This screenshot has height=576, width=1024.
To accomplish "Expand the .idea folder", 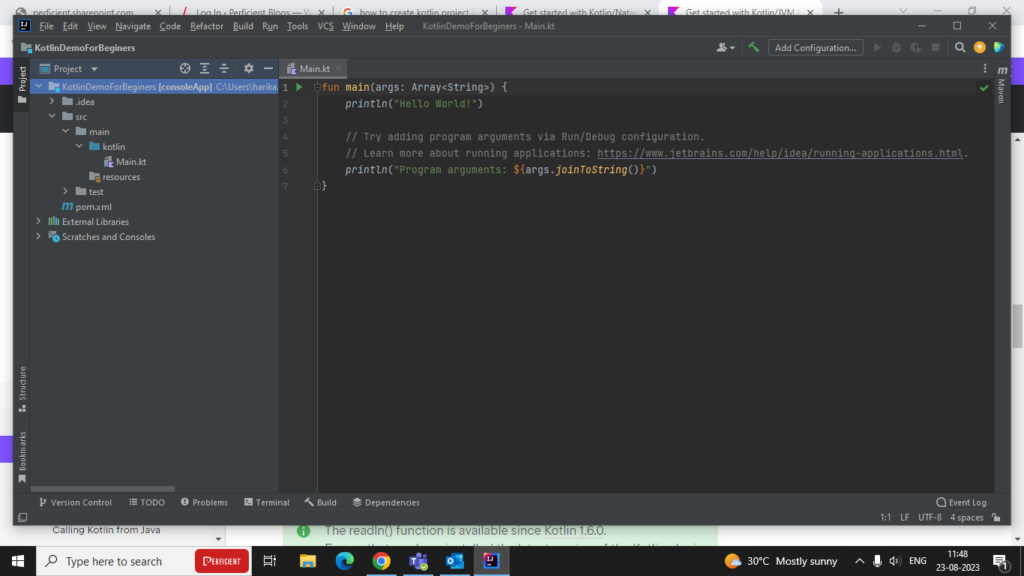I will pos(52,102).
